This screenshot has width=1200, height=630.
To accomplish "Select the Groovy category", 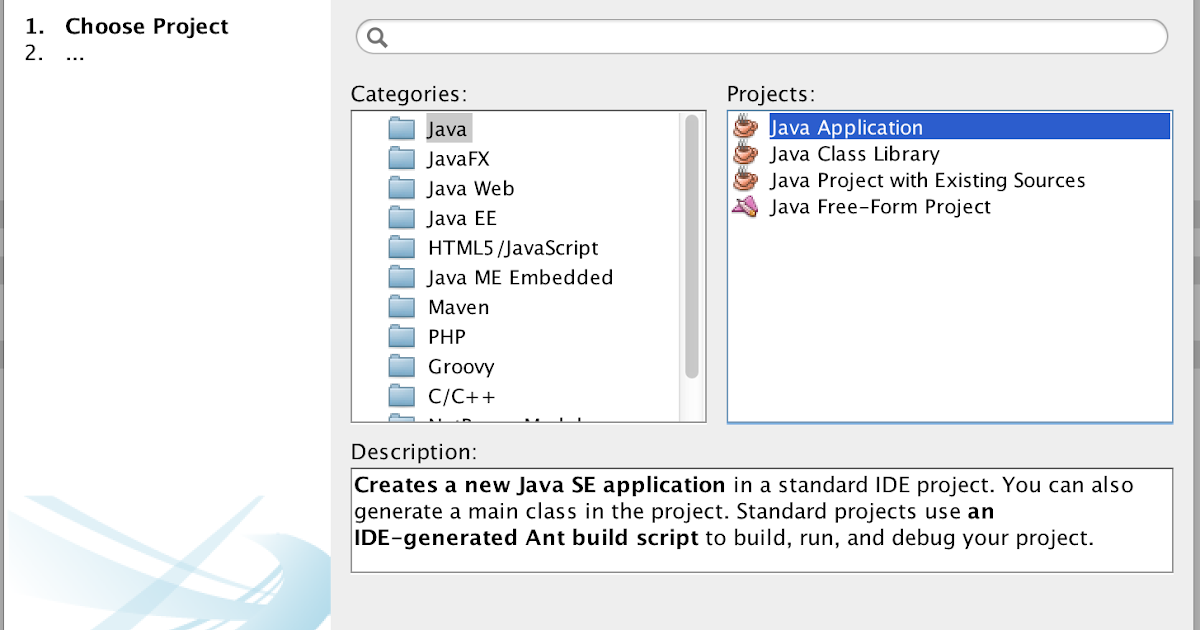I will coord(460,366).
